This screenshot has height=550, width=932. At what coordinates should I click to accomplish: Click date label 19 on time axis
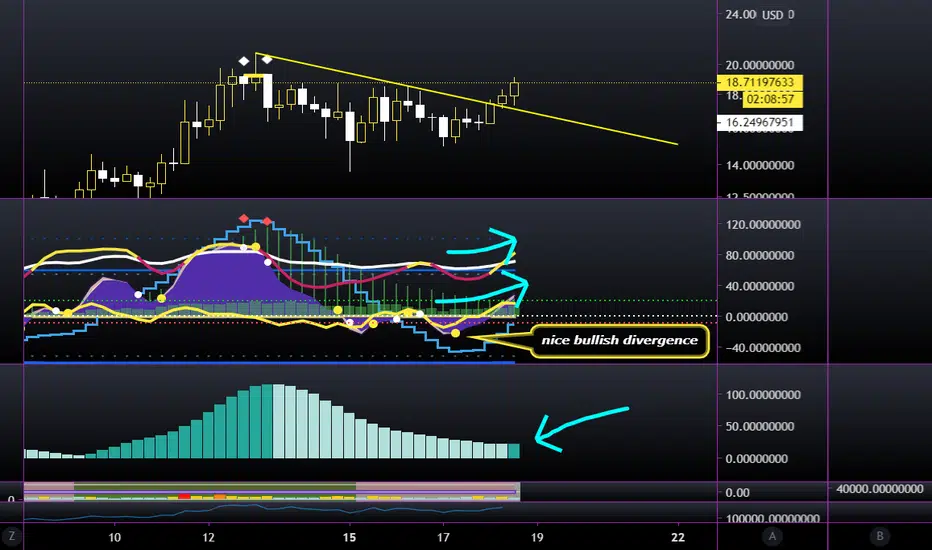tap(537, 538)
